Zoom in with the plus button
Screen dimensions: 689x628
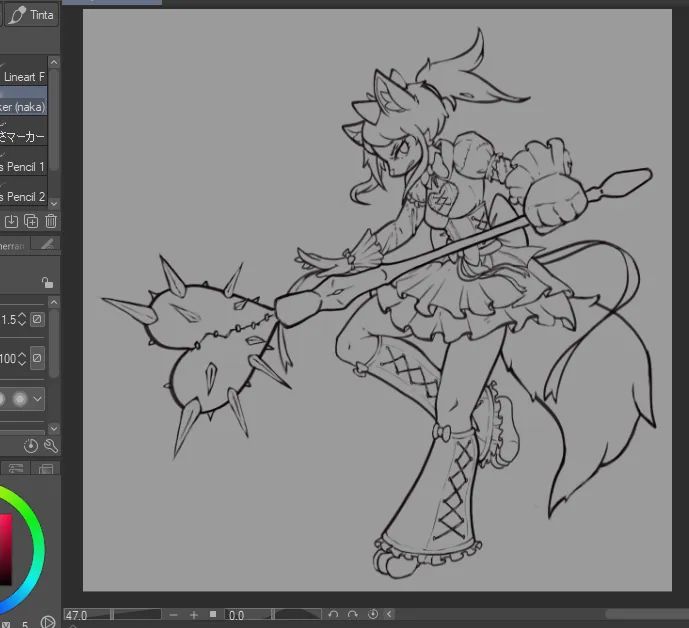point(193,615)
